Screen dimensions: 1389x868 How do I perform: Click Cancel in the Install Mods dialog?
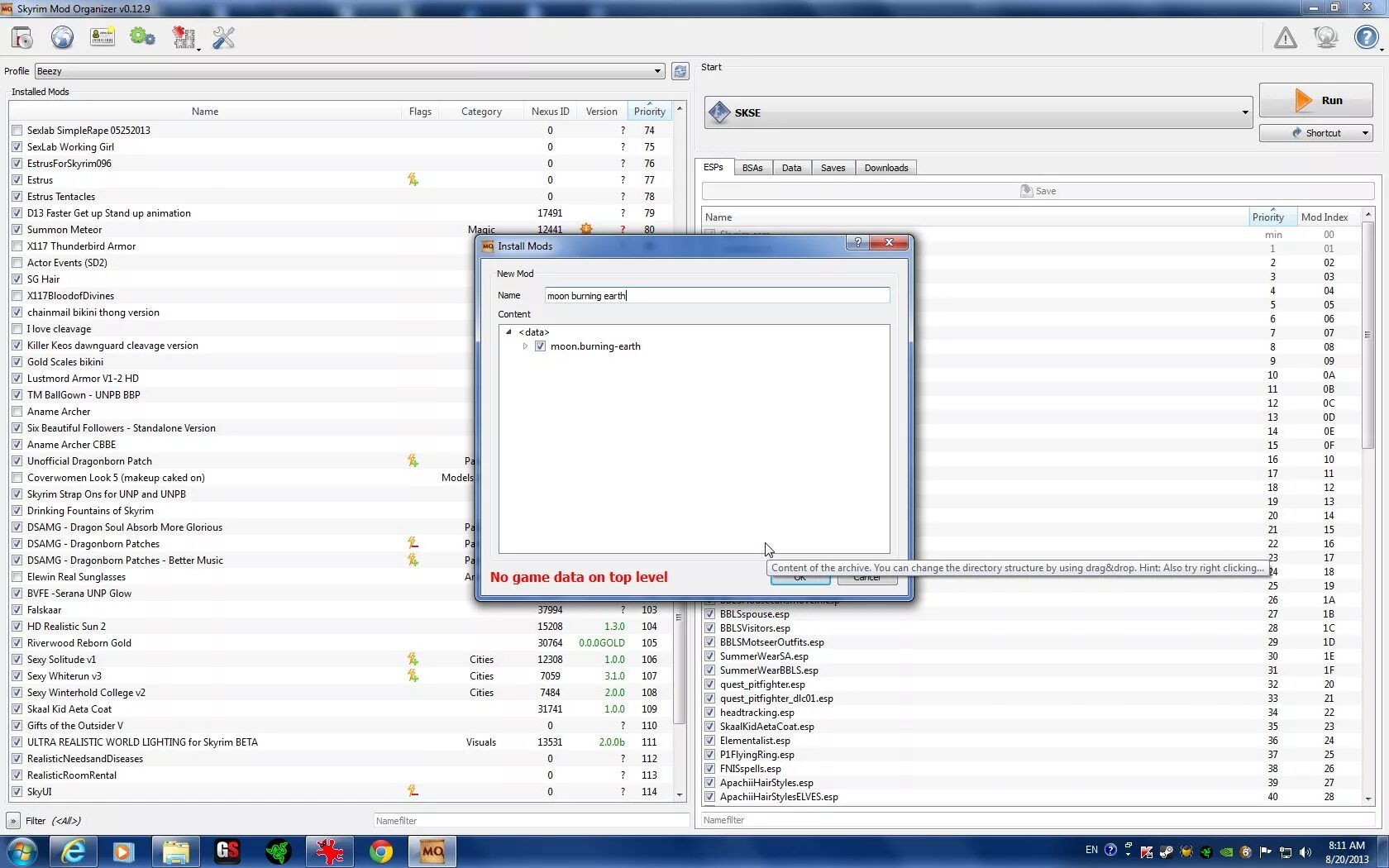pyautogui.click(x=866, y=577)
